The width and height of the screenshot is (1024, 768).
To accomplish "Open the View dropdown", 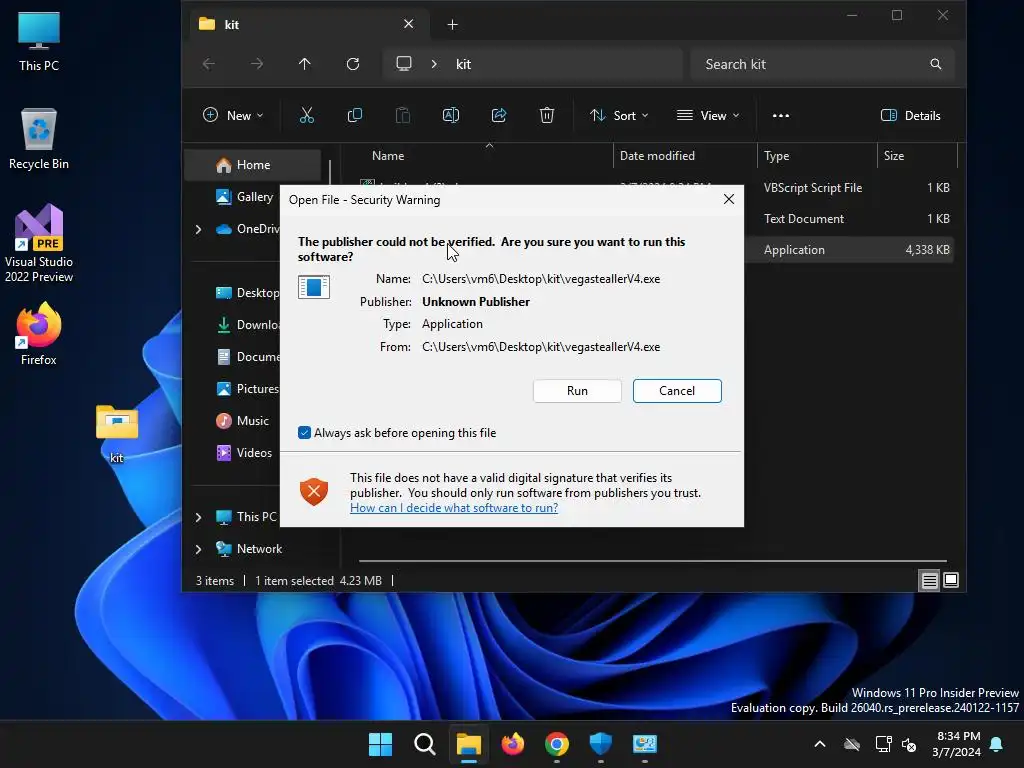I will tap(709, 116).
